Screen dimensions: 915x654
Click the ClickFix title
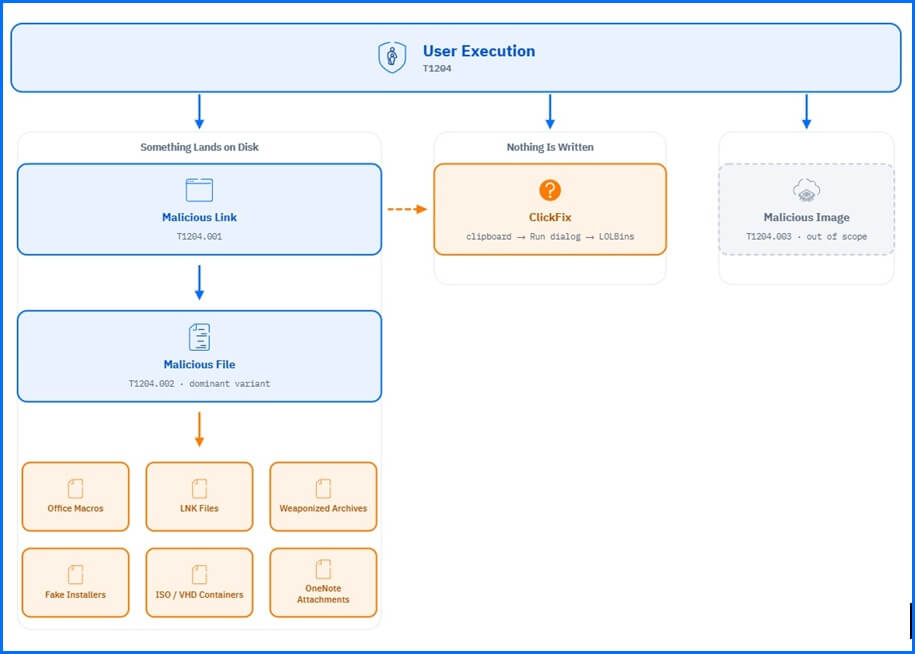point(550,217)
